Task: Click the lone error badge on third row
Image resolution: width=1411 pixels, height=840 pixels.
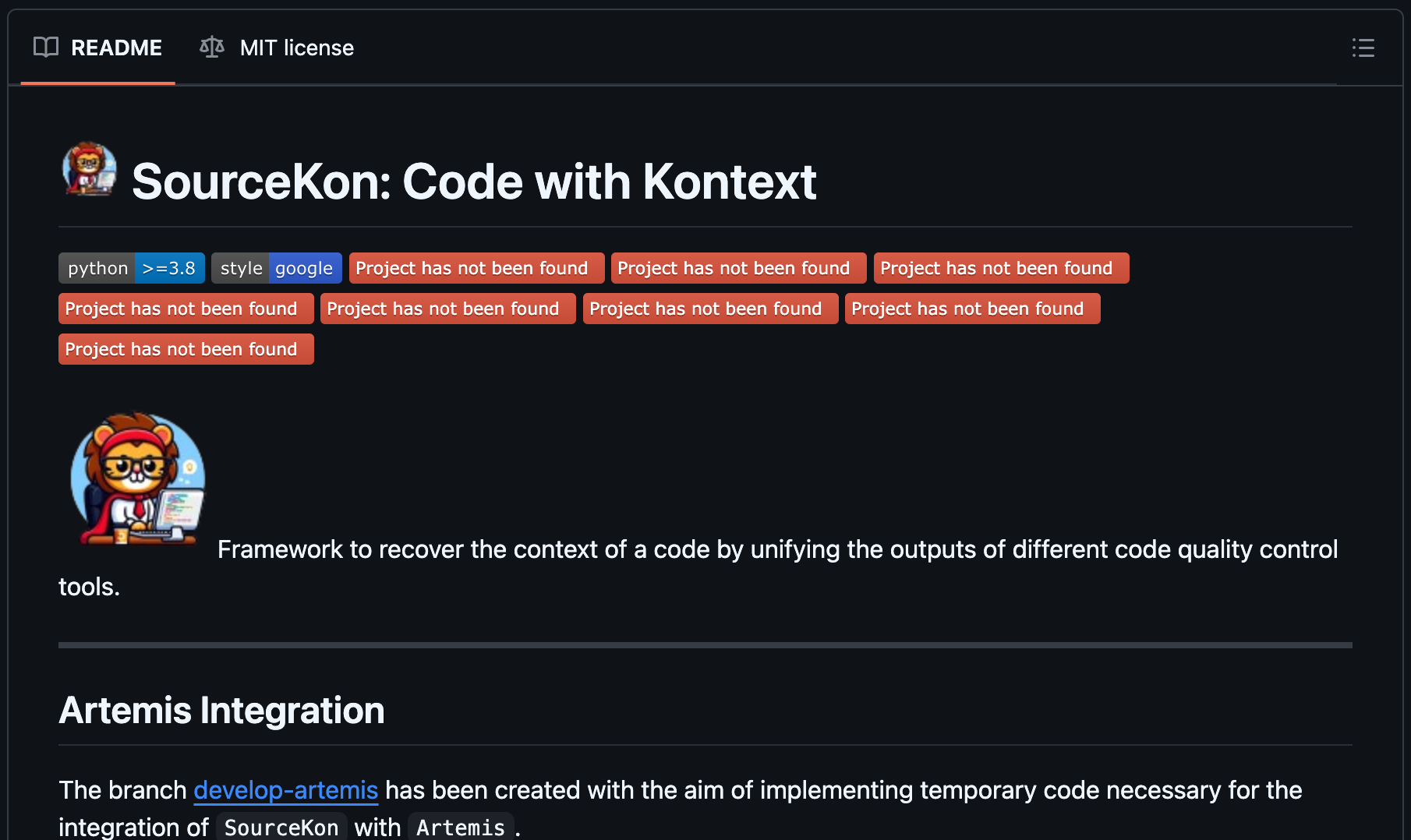Action: click(x=186, y=349)
